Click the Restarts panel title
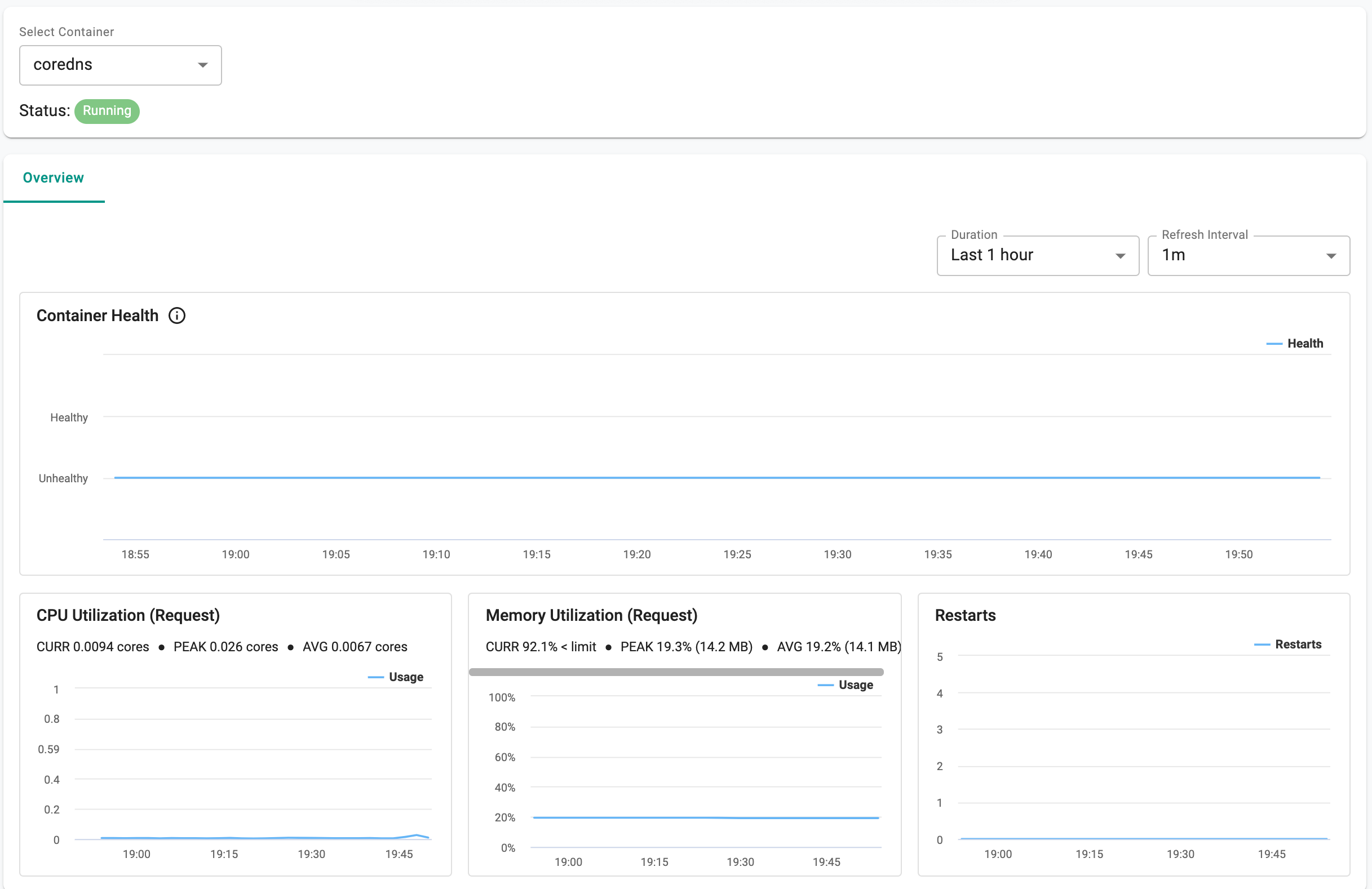The width and height of the screenshot is (1372, 889). tap(965, 615)
